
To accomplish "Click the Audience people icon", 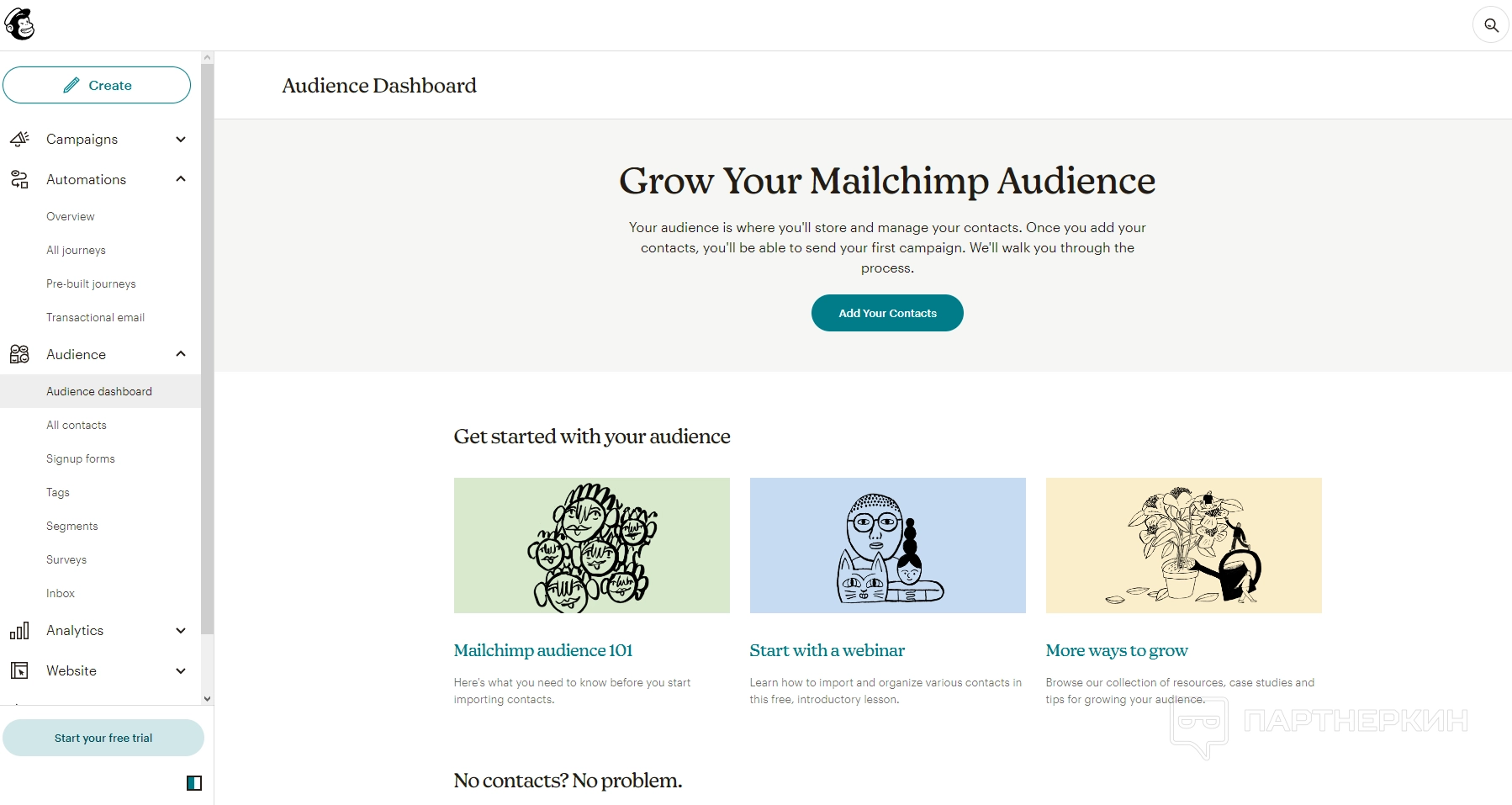I will pos(19,354).
